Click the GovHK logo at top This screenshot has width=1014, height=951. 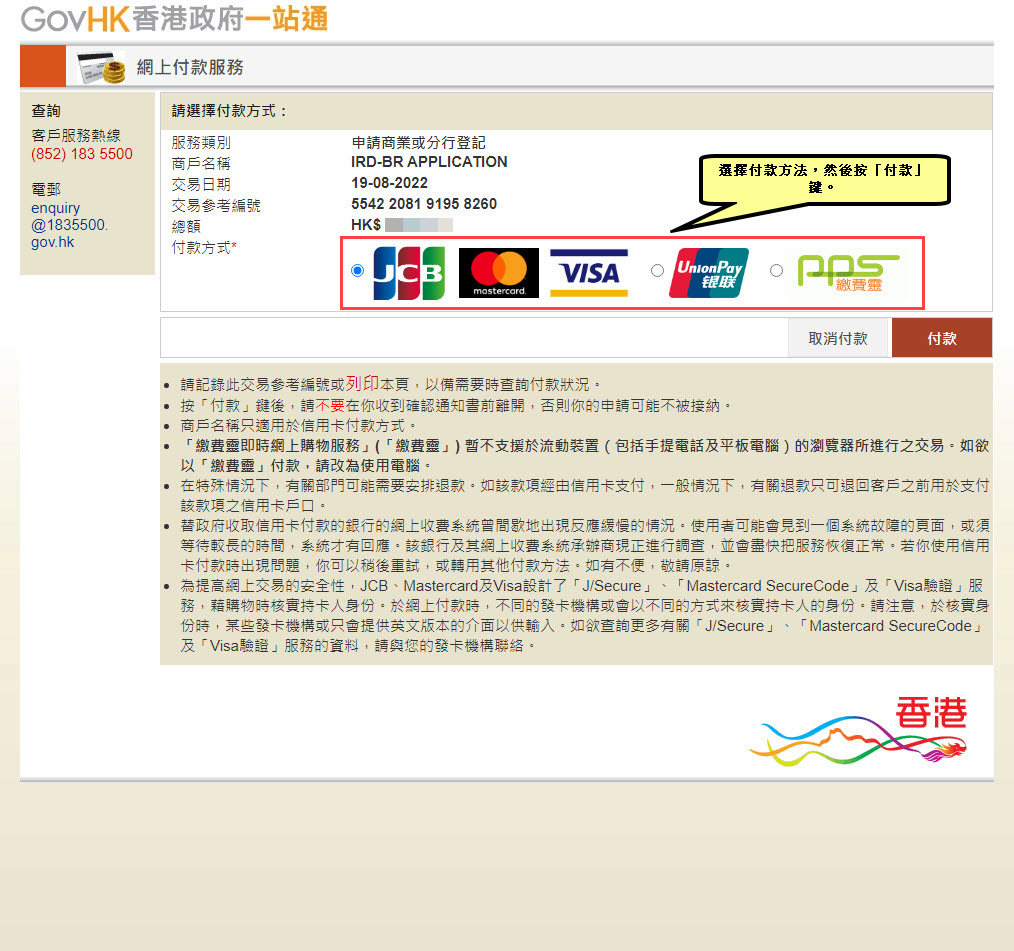click(174, 19)
